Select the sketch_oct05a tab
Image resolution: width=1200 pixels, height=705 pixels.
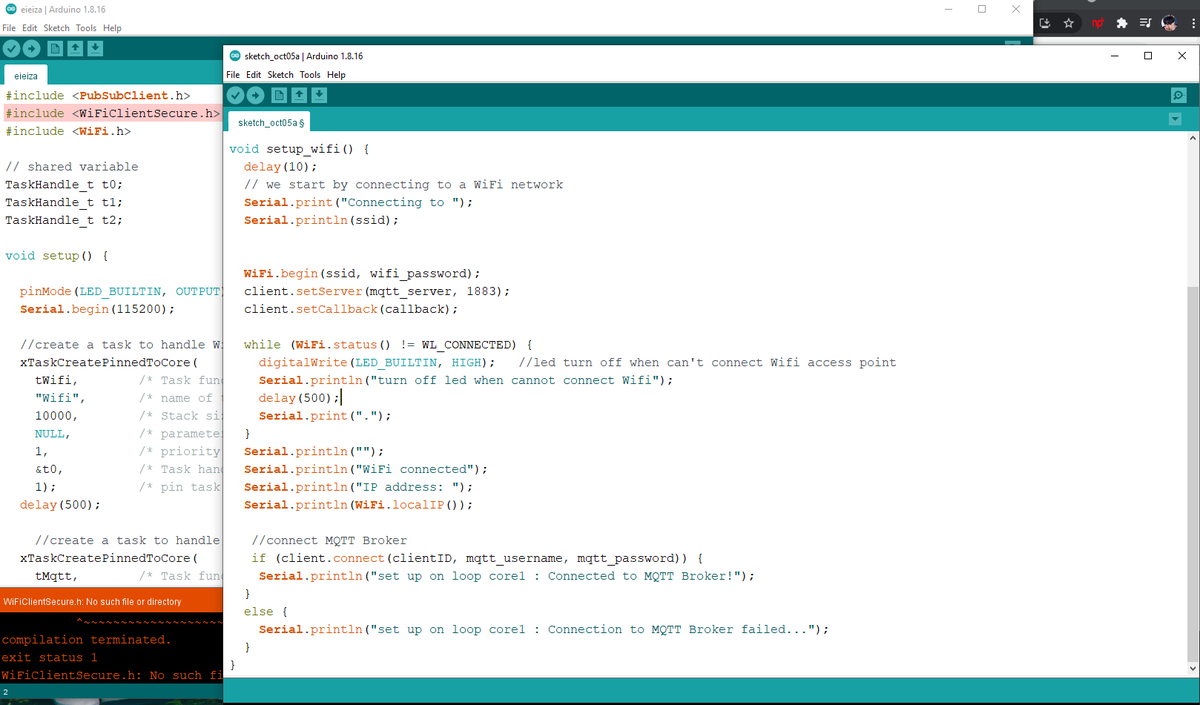click(x=271, y=122)
